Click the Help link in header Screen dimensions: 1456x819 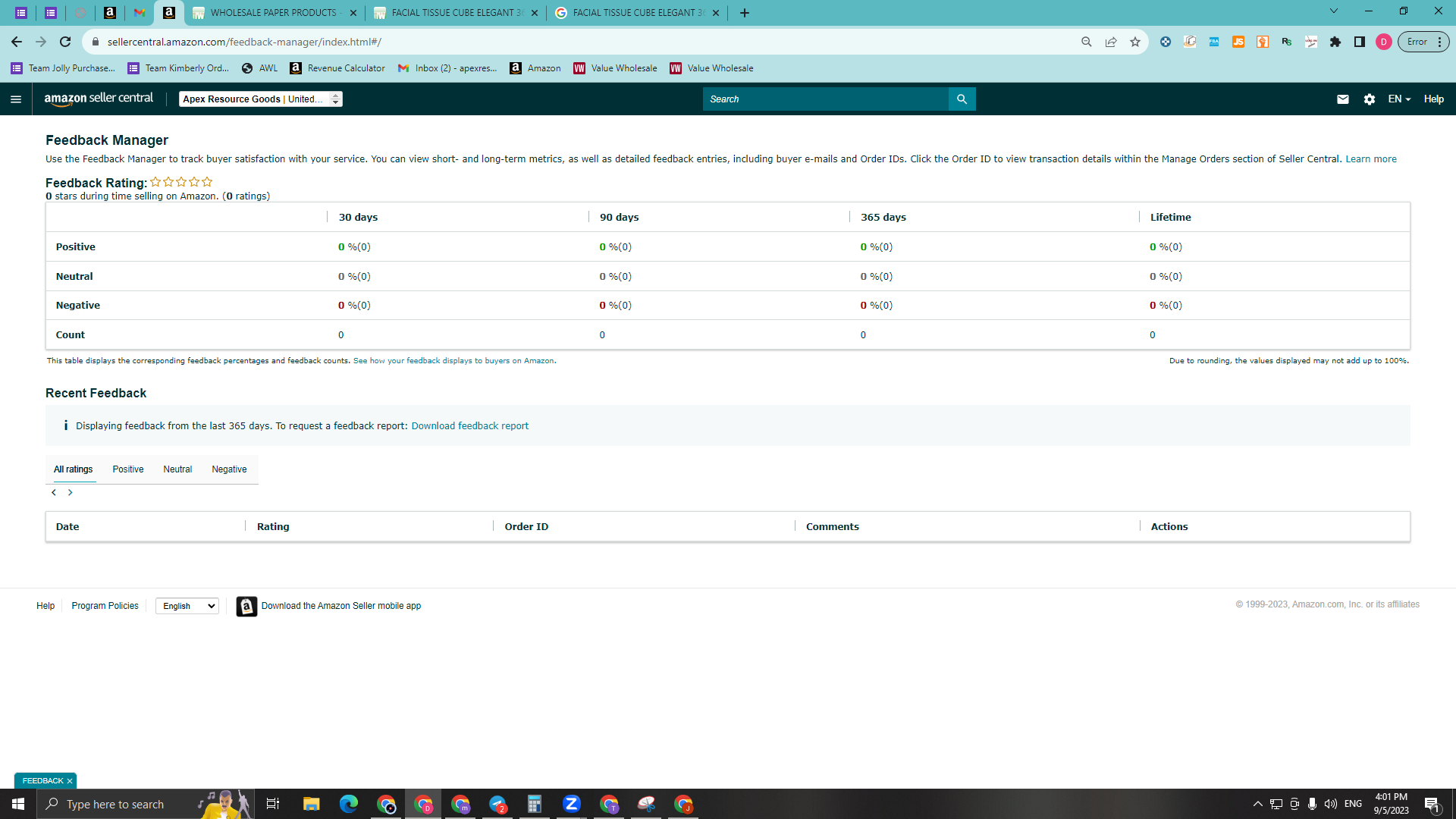click(1434, 99)
